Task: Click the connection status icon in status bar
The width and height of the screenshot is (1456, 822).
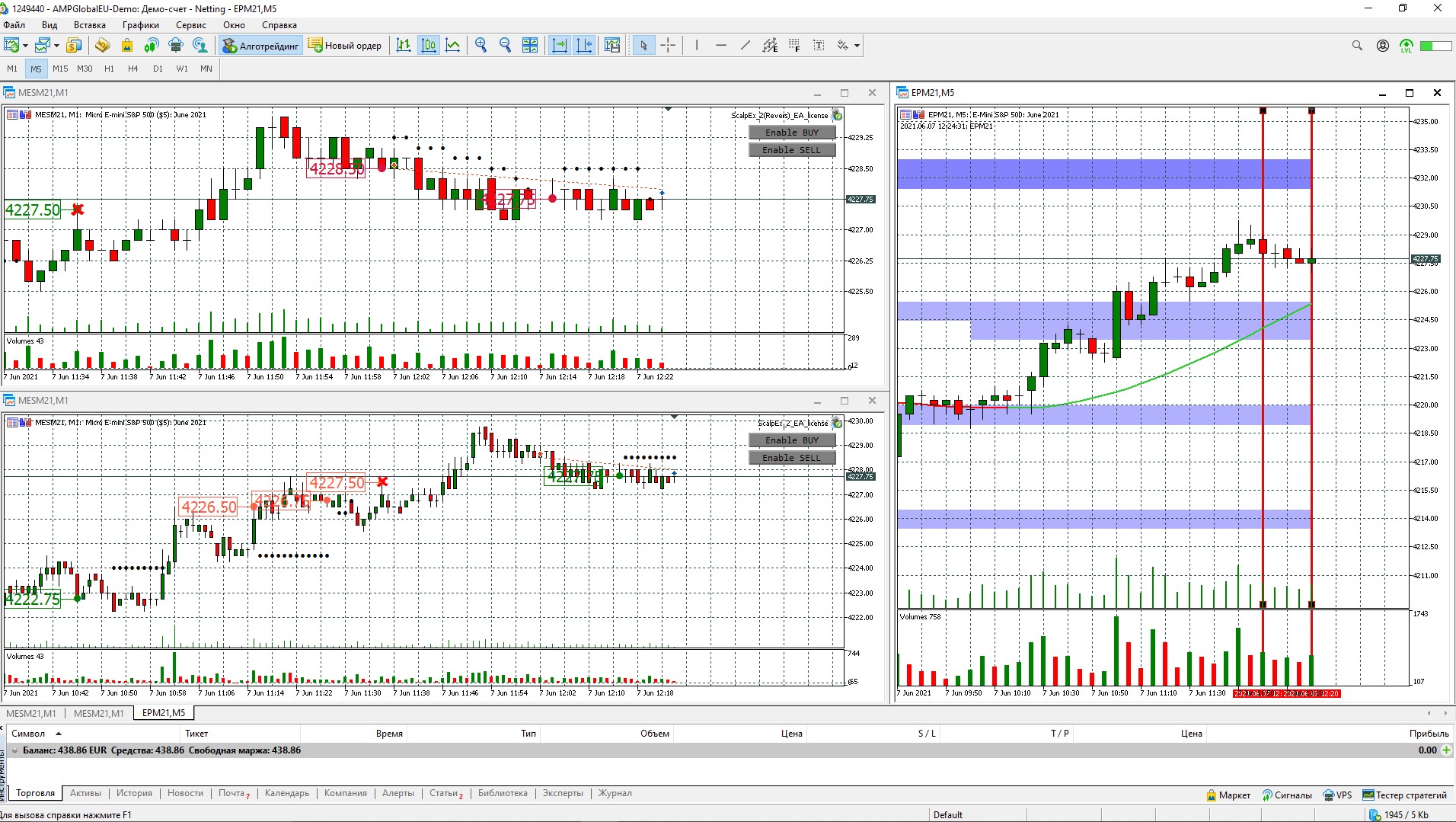Action: coord(1374,814)
